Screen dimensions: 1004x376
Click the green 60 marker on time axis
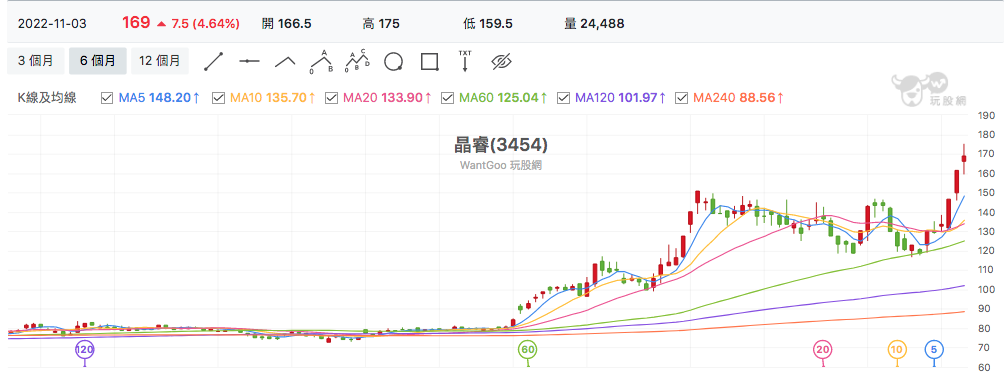pyautogui.click(x=528, y=350)
